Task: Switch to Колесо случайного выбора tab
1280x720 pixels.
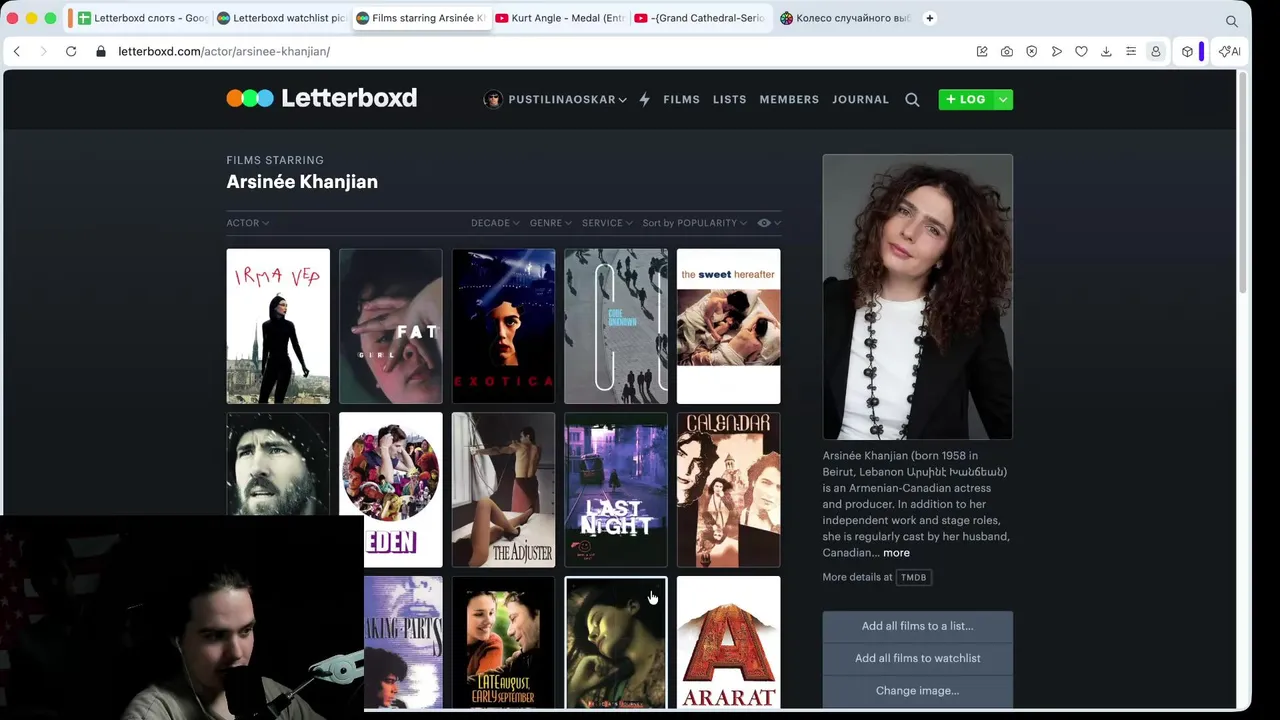Action: (x=845, y=18)
